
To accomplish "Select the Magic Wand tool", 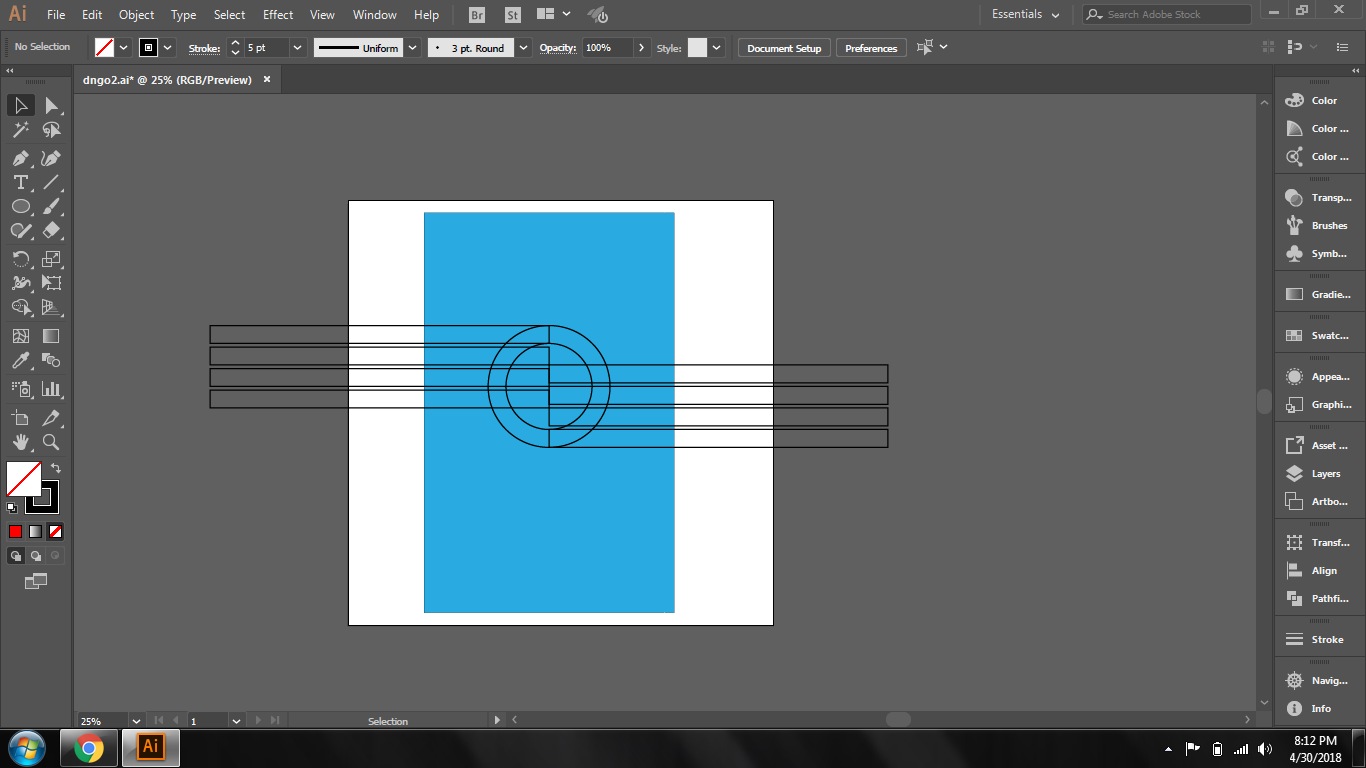I will coord(21,130).
